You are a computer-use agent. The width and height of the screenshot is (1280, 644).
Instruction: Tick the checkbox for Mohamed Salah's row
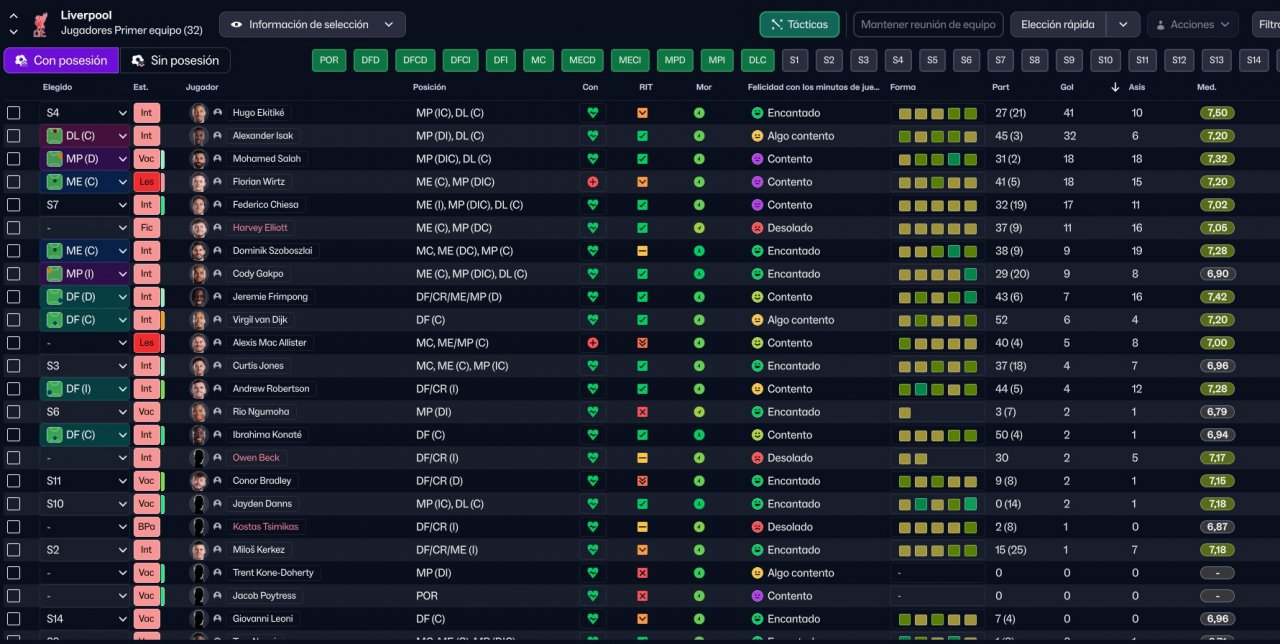14,159
